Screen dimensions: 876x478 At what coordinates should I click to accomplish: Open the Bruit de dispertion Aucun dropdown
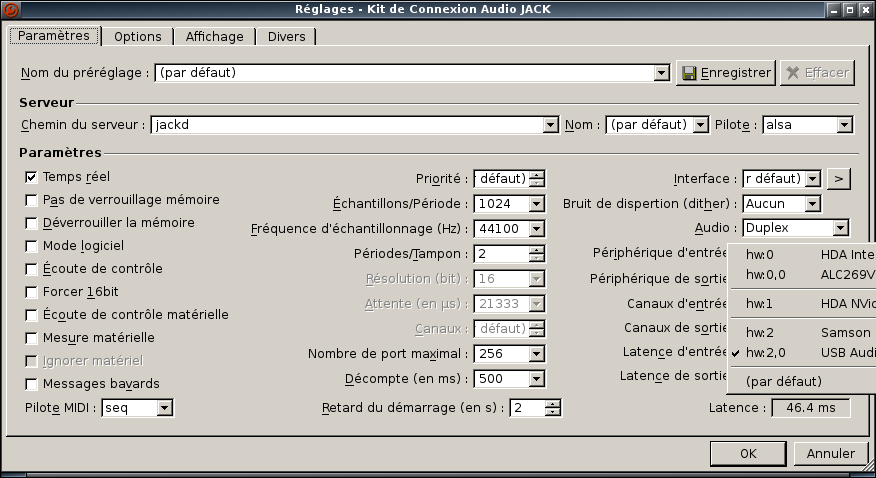[813, 204]
